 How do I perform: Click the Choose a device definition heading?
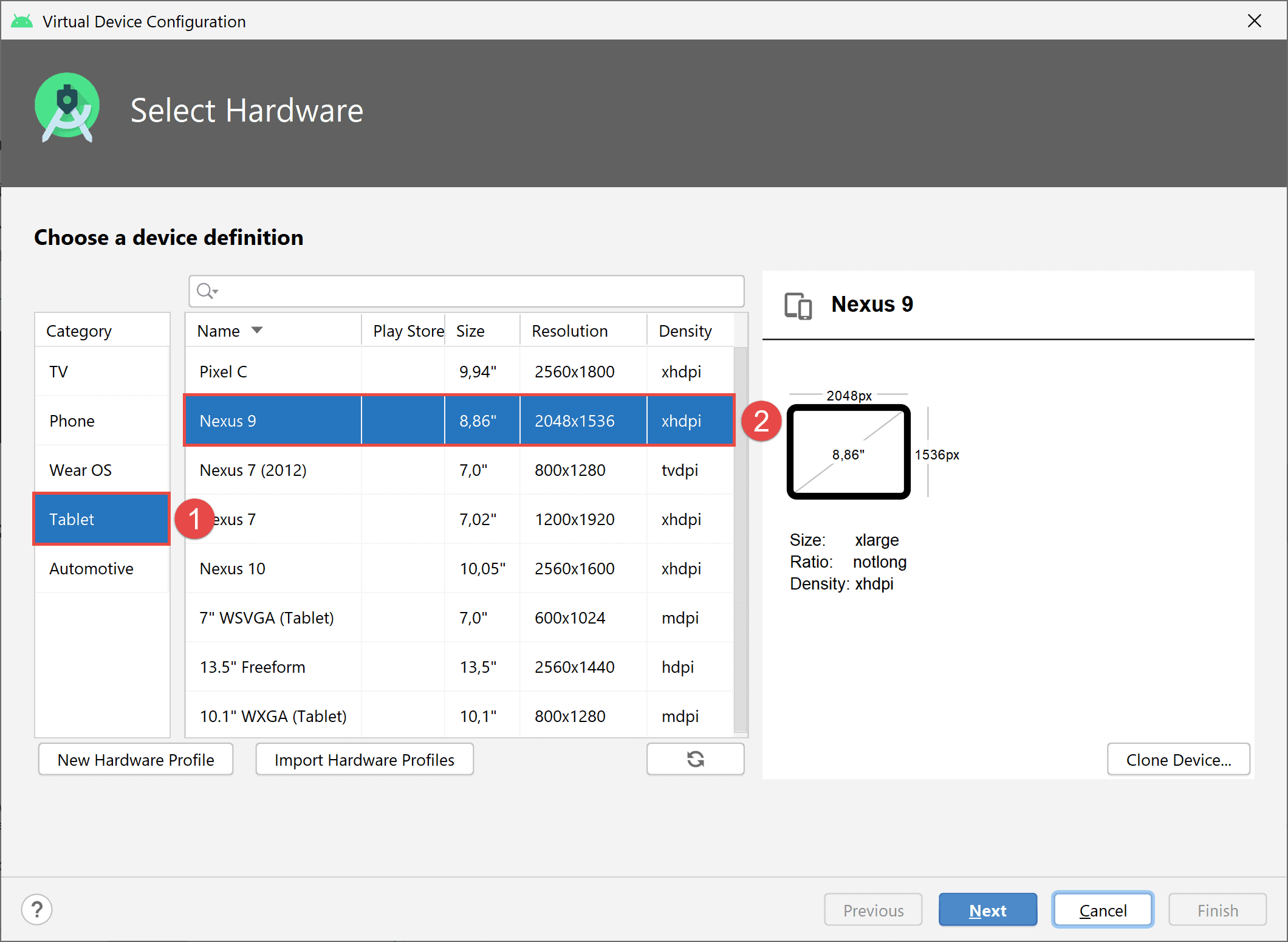168,237
